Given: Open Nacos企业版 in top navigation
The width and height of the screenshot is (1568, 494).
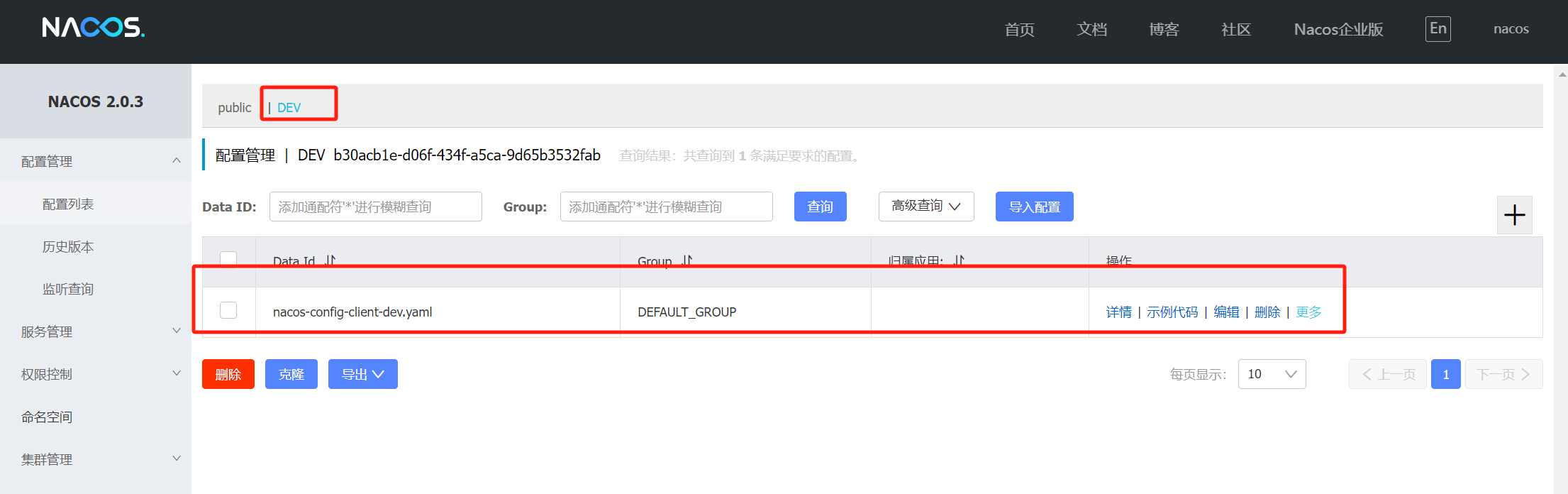Looking at the screenshot, I should coord(1338,29).
